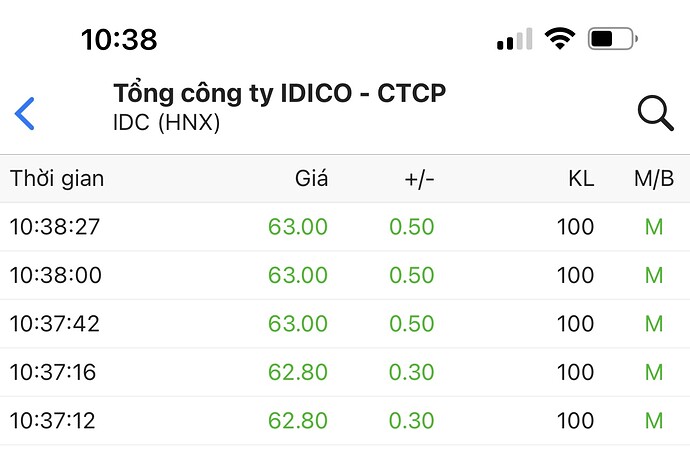Tap the KL column header
The width and height of the screenshot is (690, 451).
[x=580, y=179]
